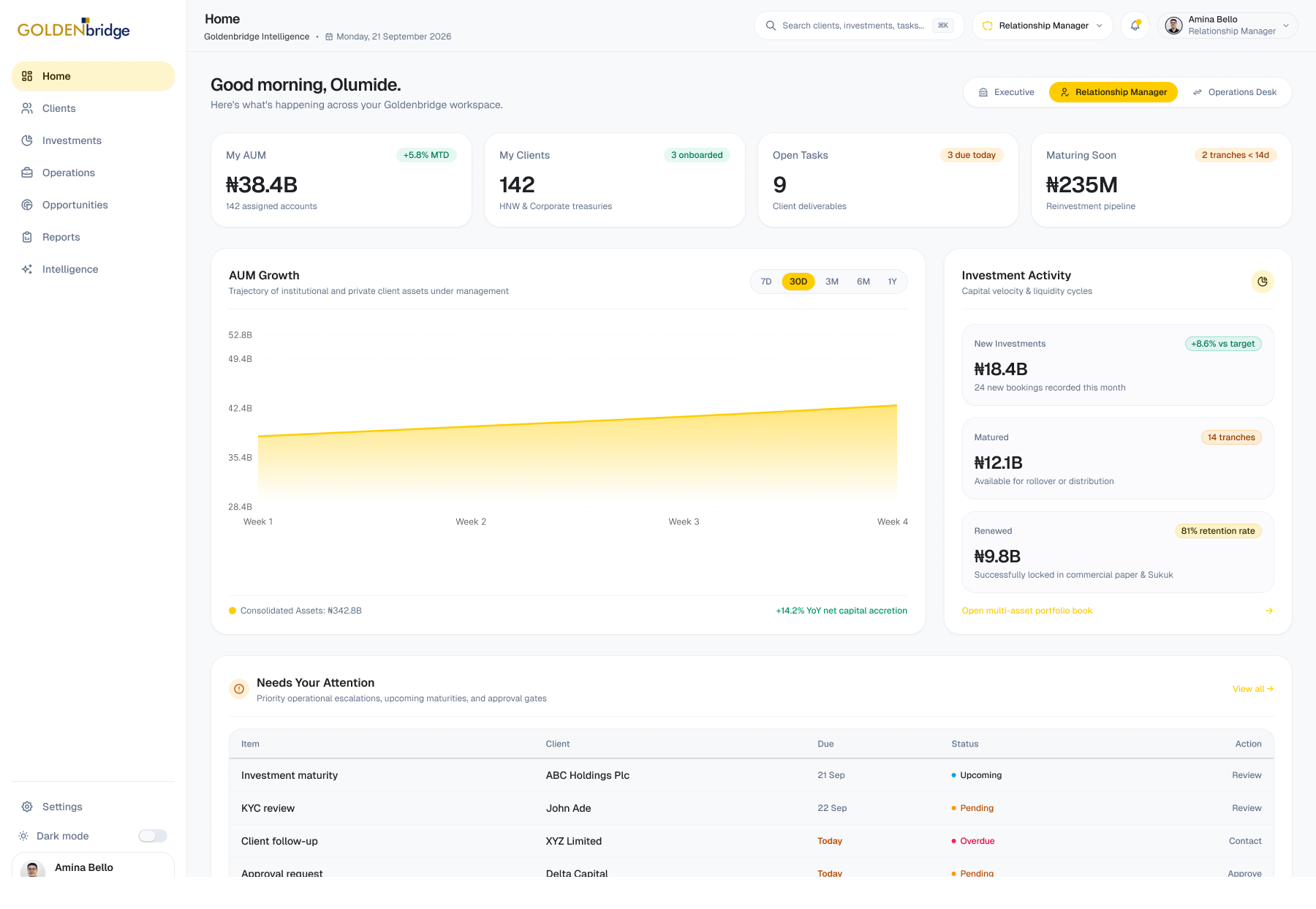
Task: Click the 81% retention rate badge
Action: (x=1218, y=531)
